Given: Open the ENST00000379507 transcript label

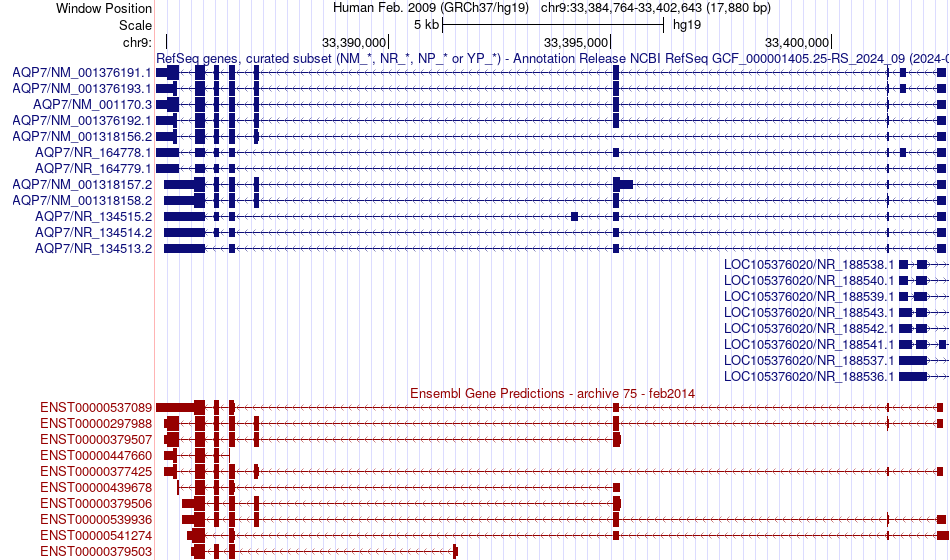Looking at the screenshot, I should coord(96,439).
